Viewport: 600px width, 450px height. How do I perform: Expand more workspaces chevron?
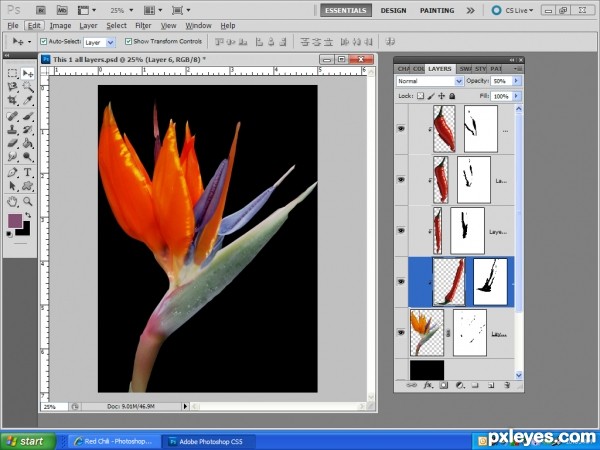click(x=471, y=10)
